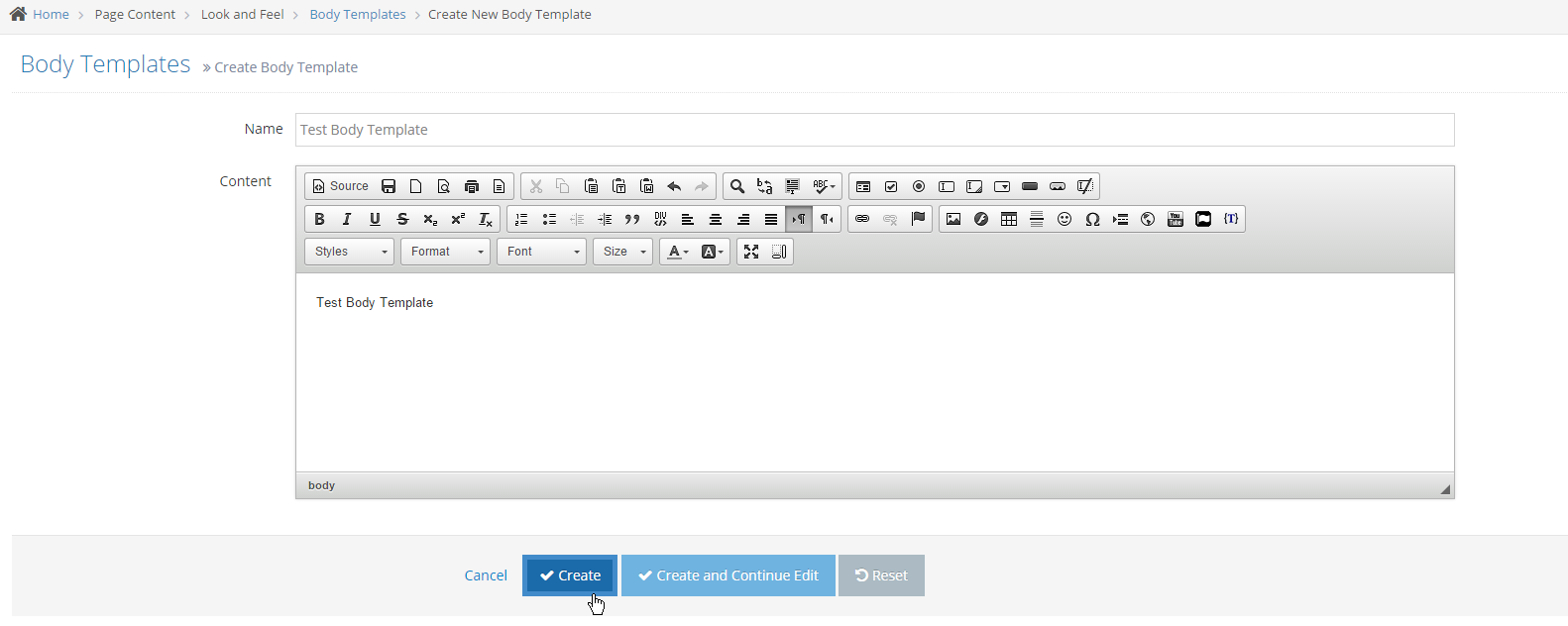Screen dimensions: 1568x626
Task: Open the Format dropdown
Action: point(445,252)
